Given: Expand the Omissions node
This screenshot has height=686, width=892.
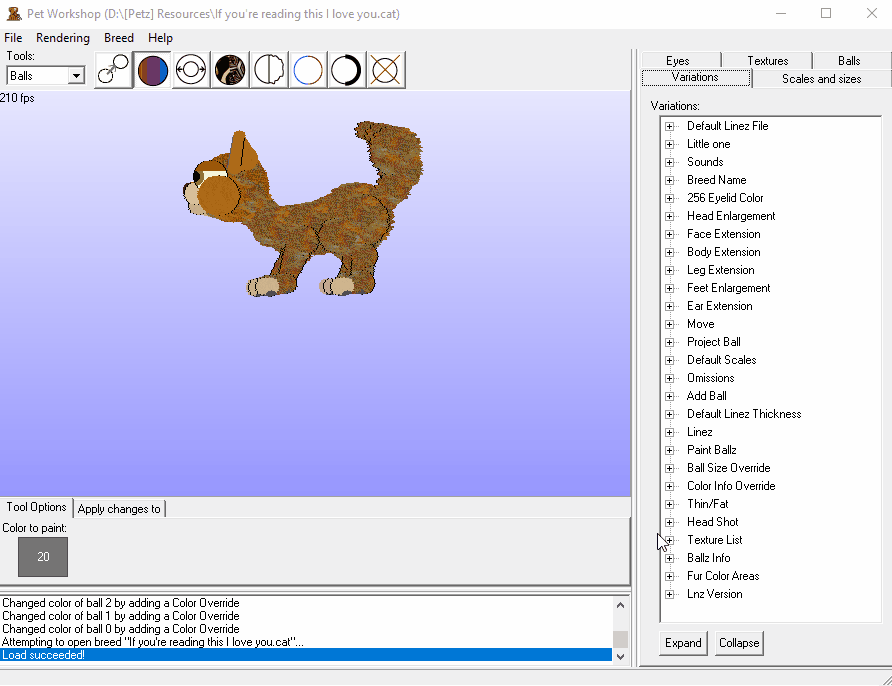Looking at the screenshot, I should coord(670,378).
